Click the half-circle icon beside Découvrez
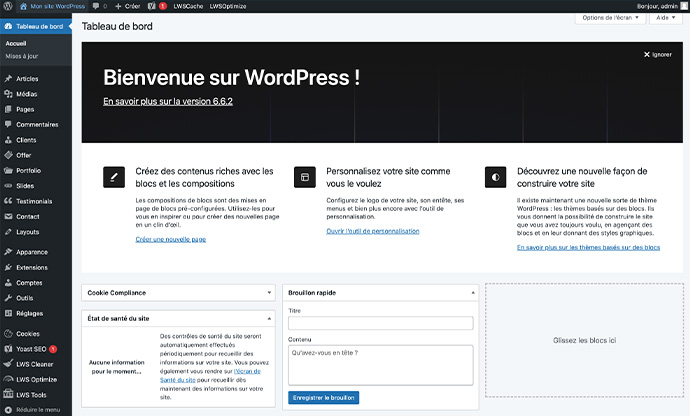Viewport: 690px width, 416px height. tap(495, 177)
